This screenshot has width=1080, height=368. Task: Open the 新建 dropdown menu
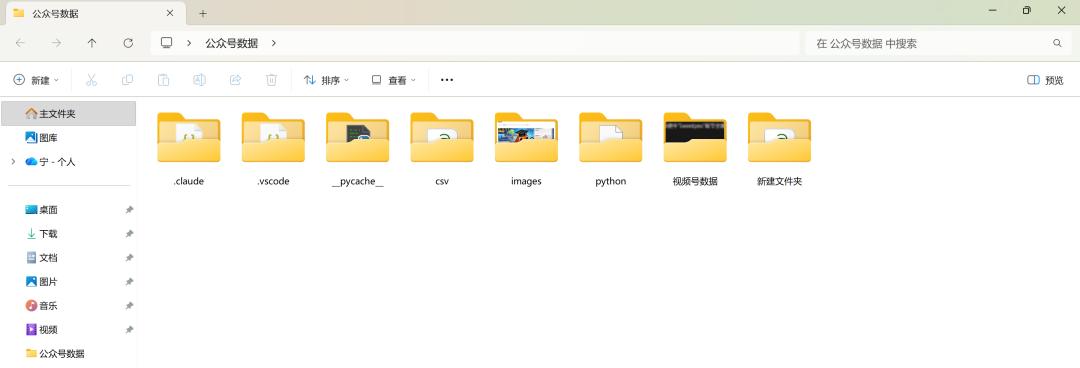[37, 80]
